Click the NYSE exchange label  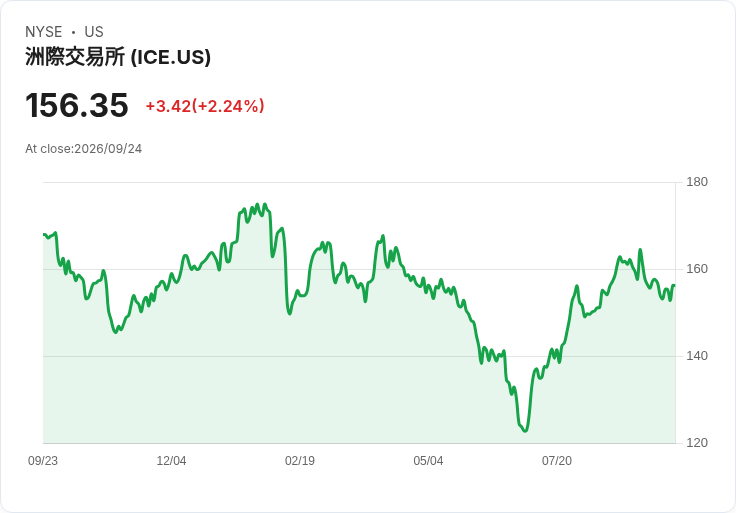[x=44, y=32]
